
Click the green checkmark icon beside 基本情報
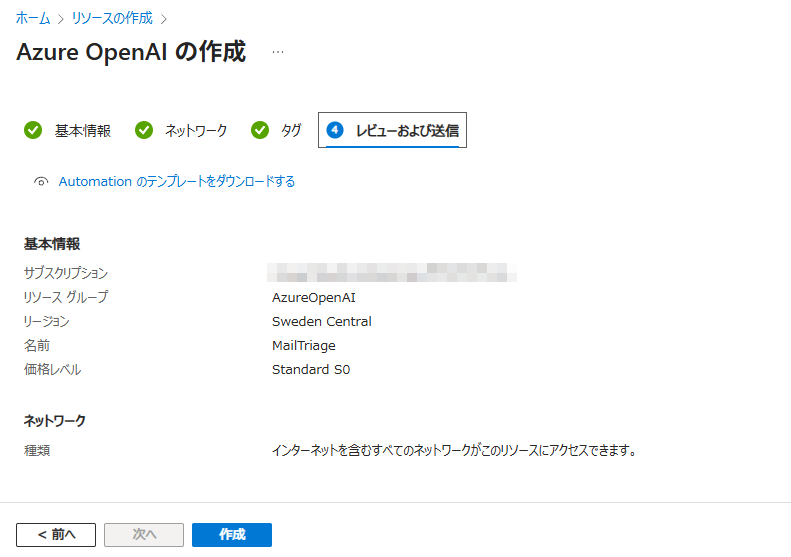click(33, 130)
